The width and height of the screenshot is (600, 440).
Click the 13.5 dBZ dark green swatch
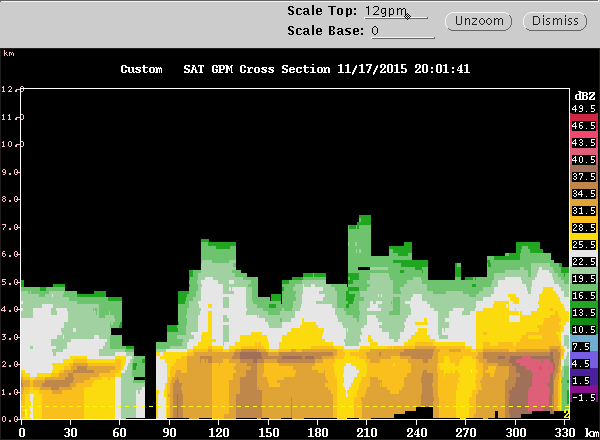tap(583, 312)
